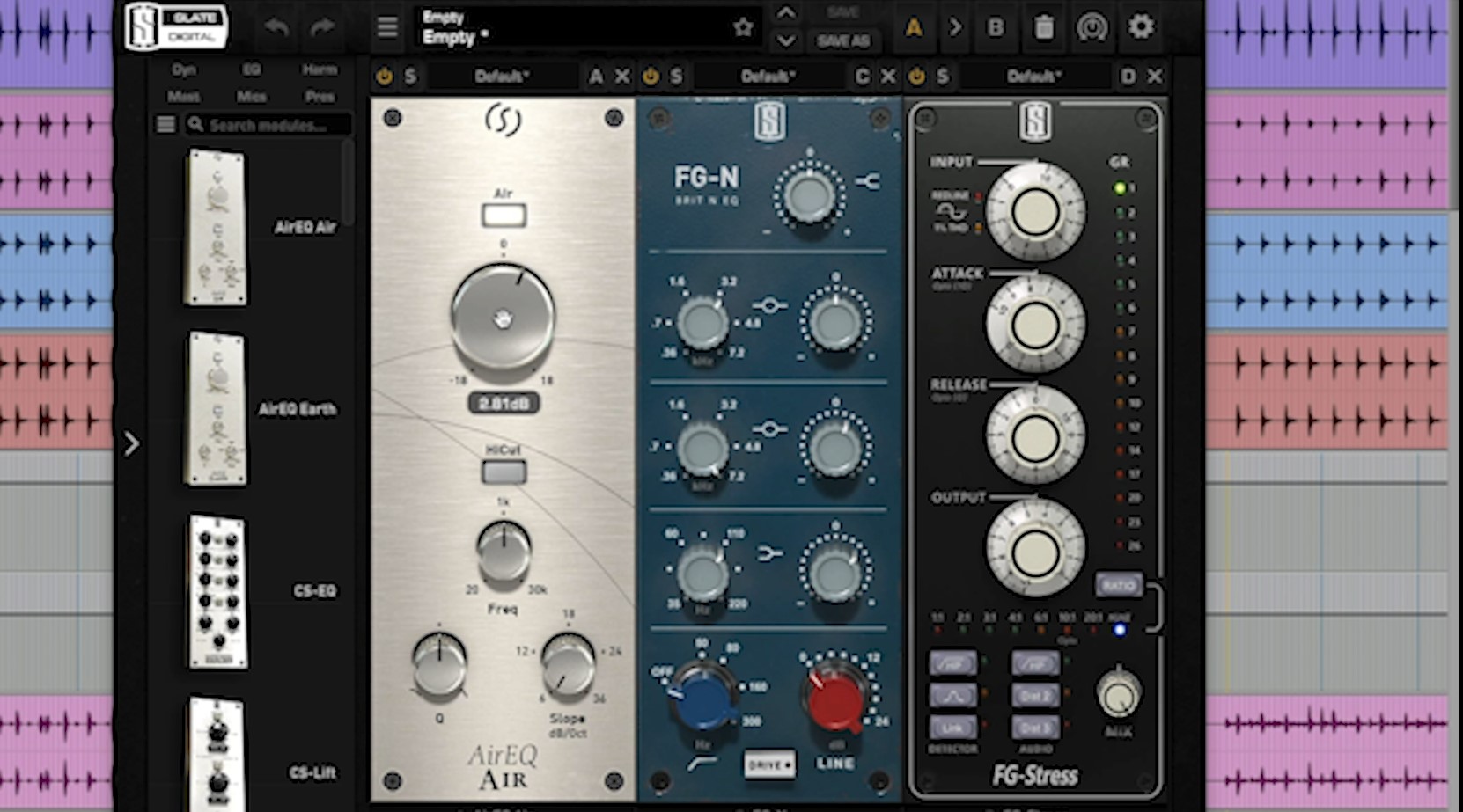This screenshot has height=812, width=1463.
Task: Toggle the Air band button on AirEQ
Action: pyautogui.click(x=504, y=216)
